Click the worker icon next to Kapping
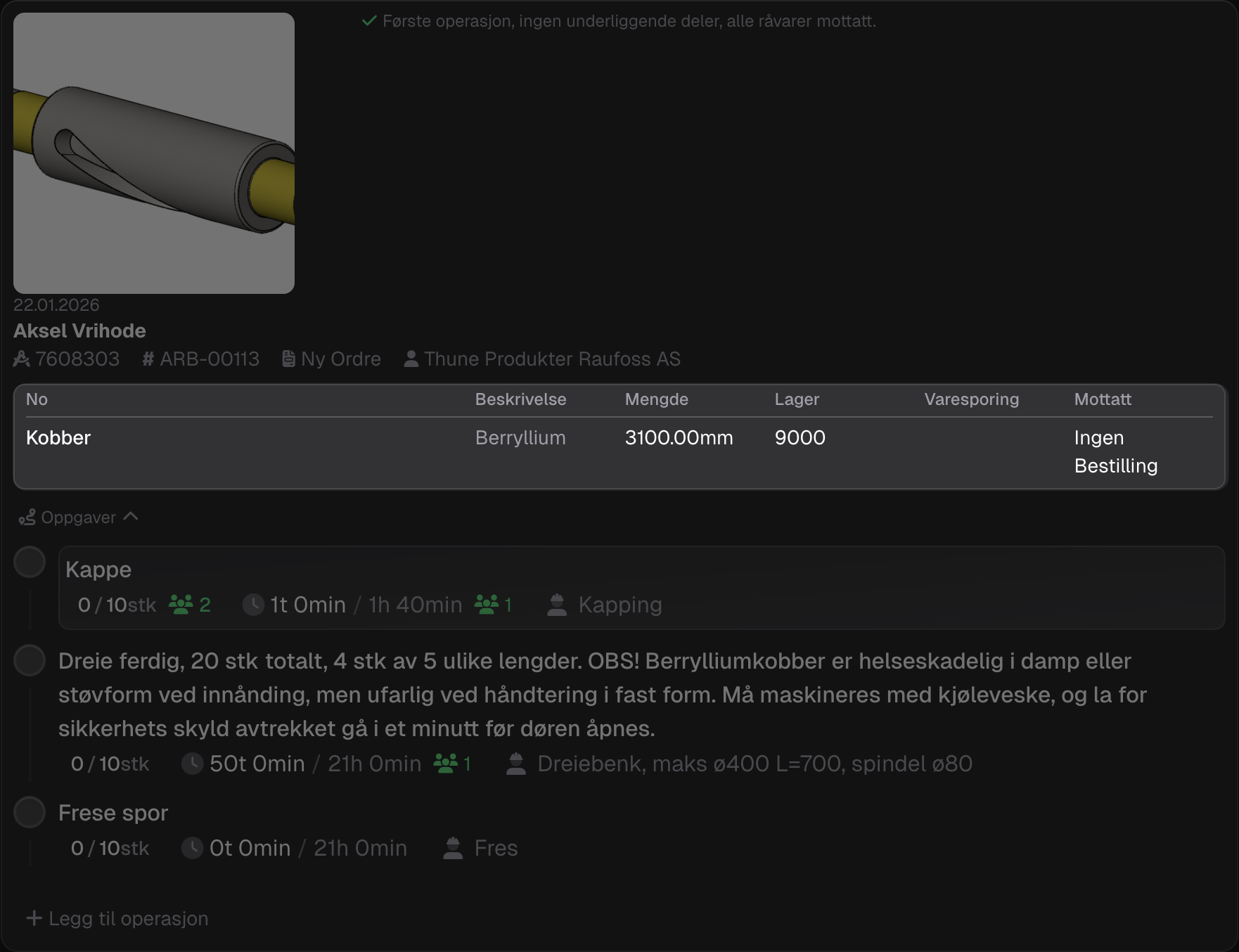1239x952 pixels. coord(557,605)
